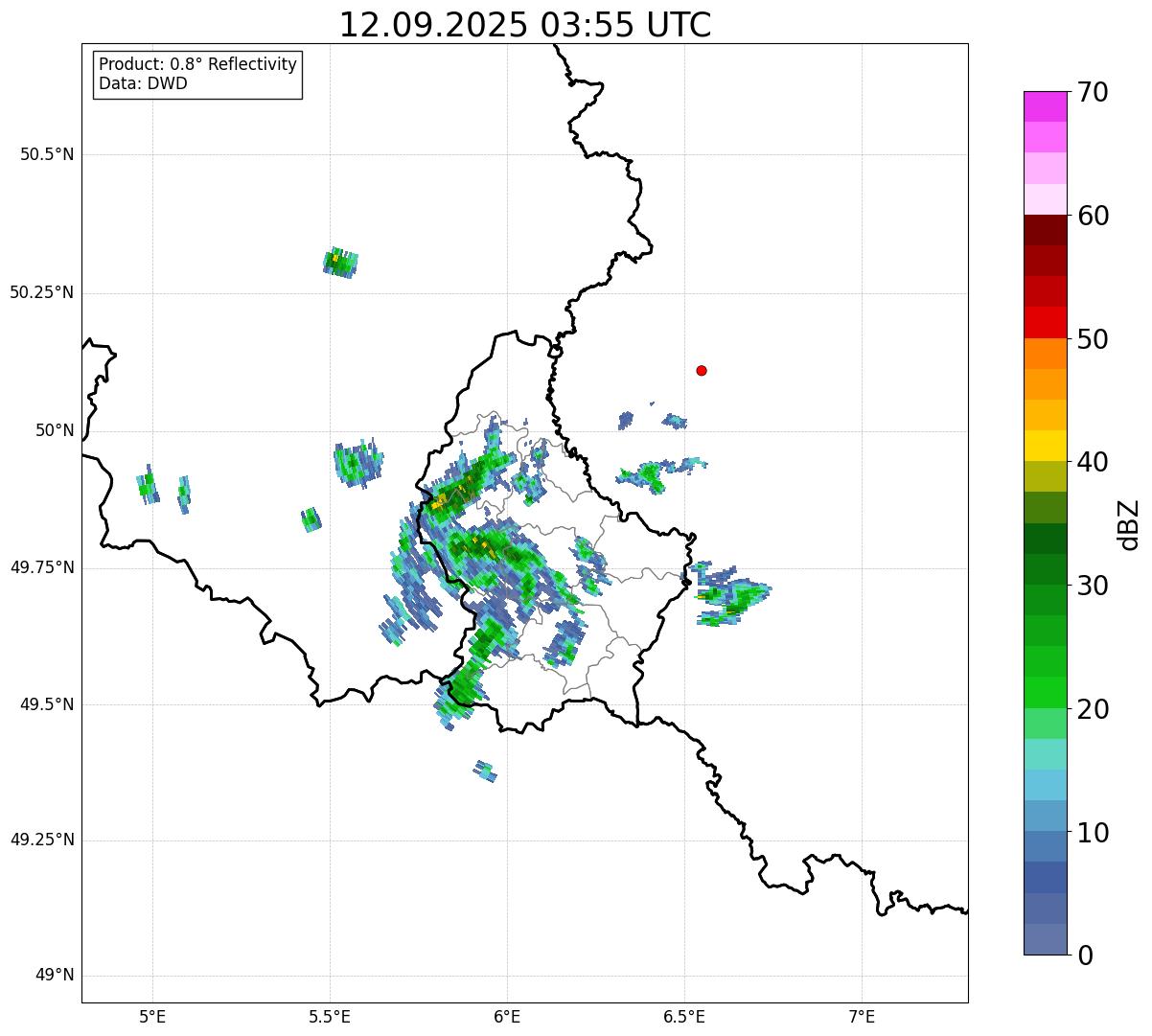The height and width of the screenshot is (1036, 1152).
Task: Click the title '12.09.2025 03:55 UTC'
Action: [x=525, y=25]
